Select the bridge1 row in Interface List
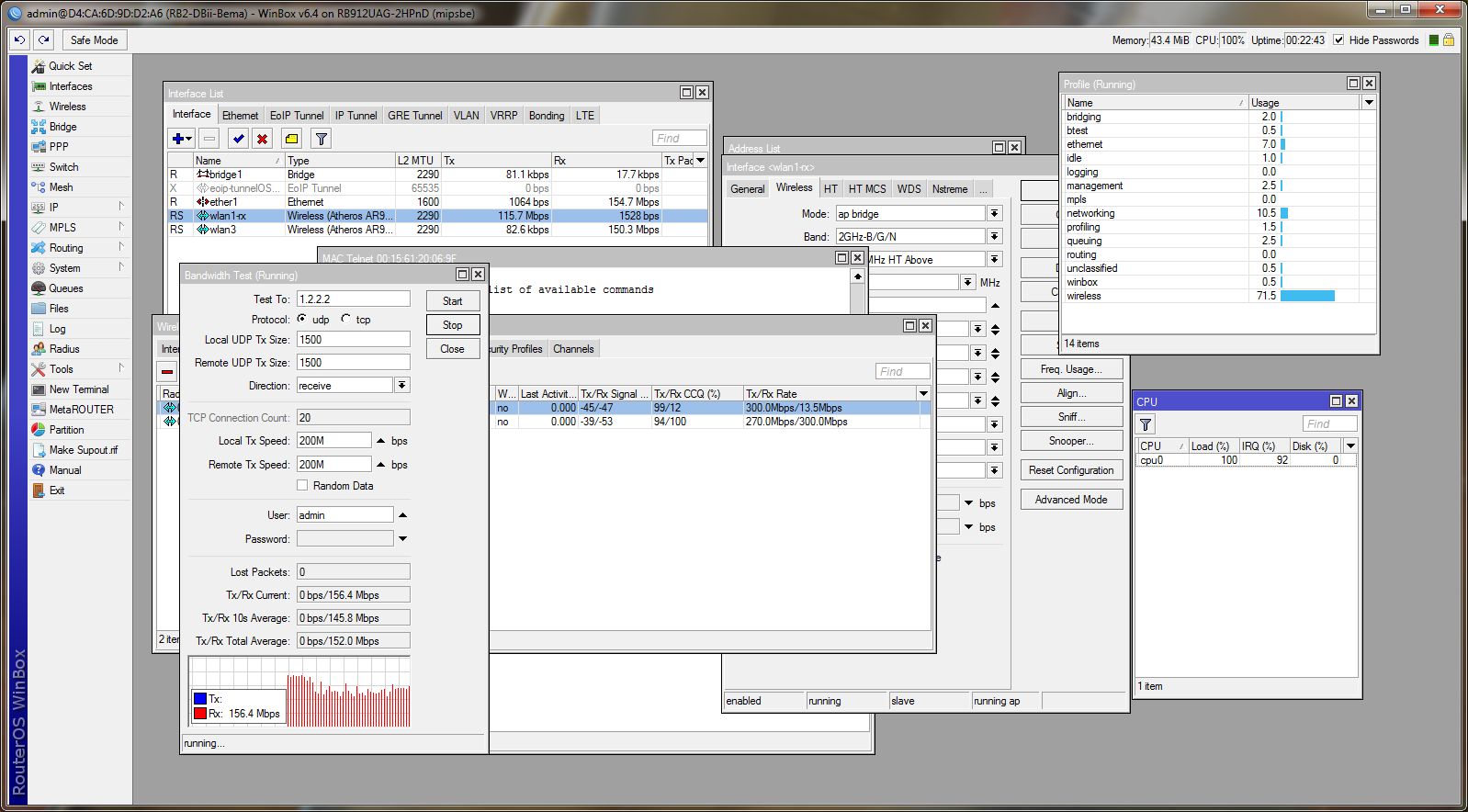 (x=436, y=175)
